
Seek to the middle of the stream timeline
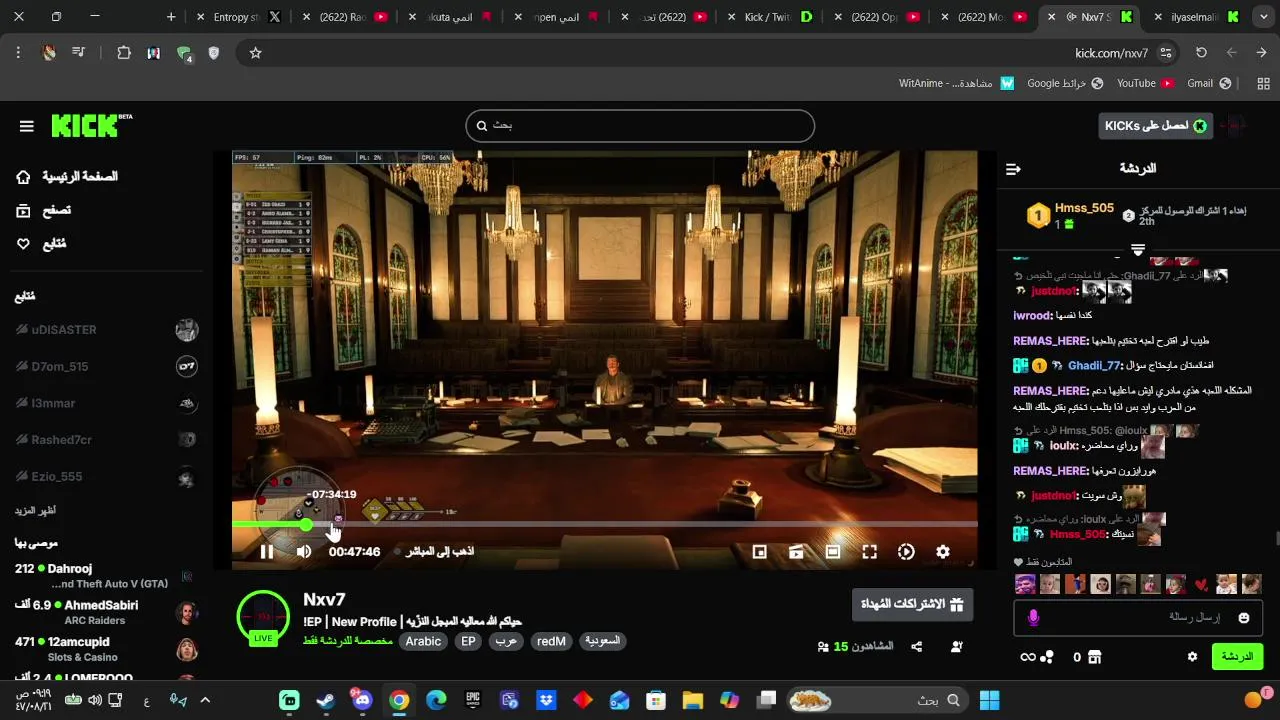pos(605,524)
